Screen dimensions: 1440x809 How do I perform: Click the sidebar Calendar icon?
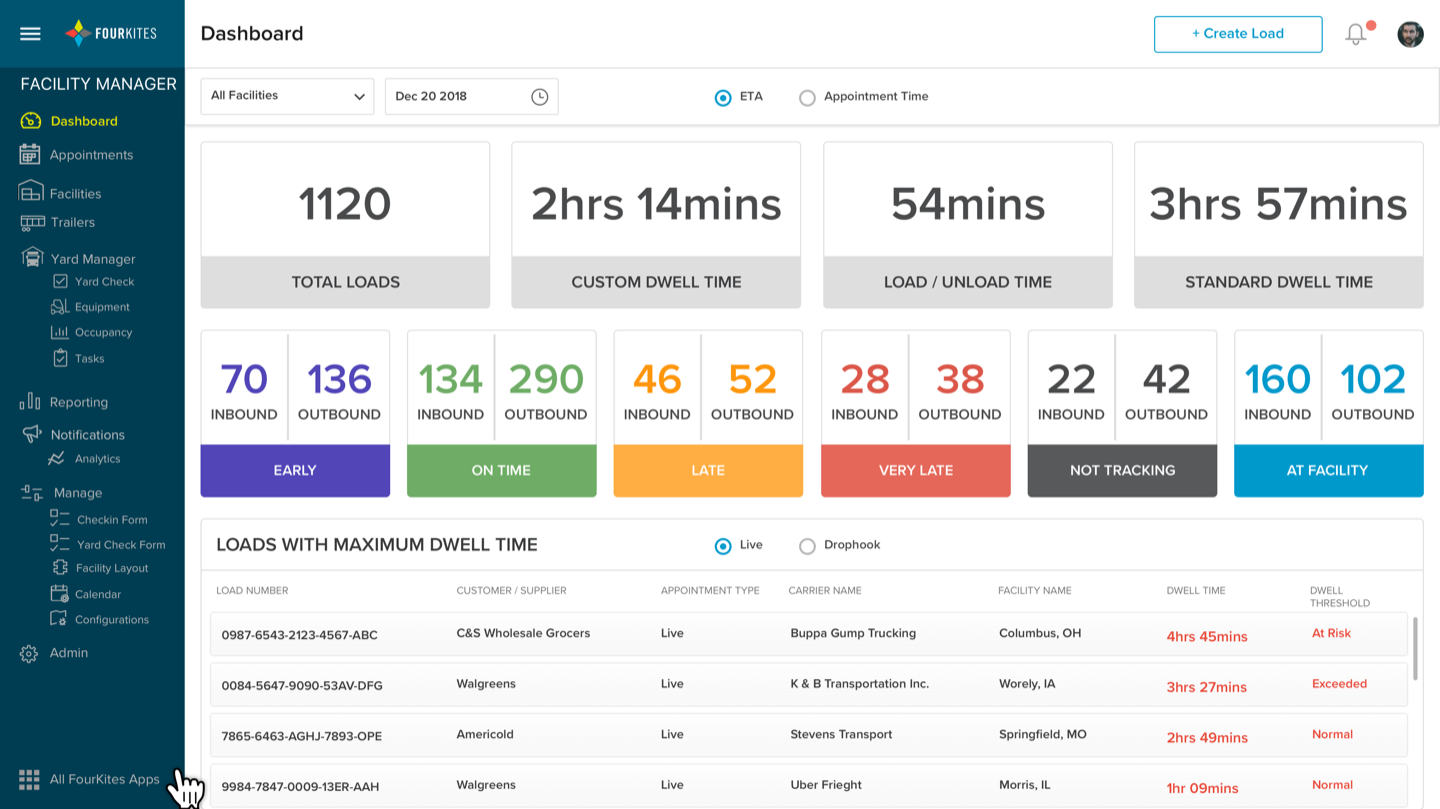coord(59,594)
